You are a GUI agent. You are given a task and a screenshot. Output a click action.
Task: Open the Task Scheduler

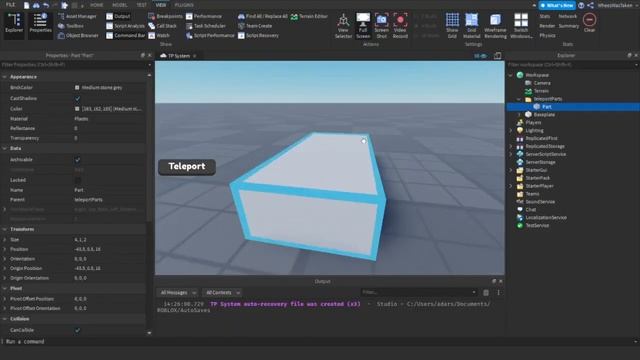click(x=206, y=26)
